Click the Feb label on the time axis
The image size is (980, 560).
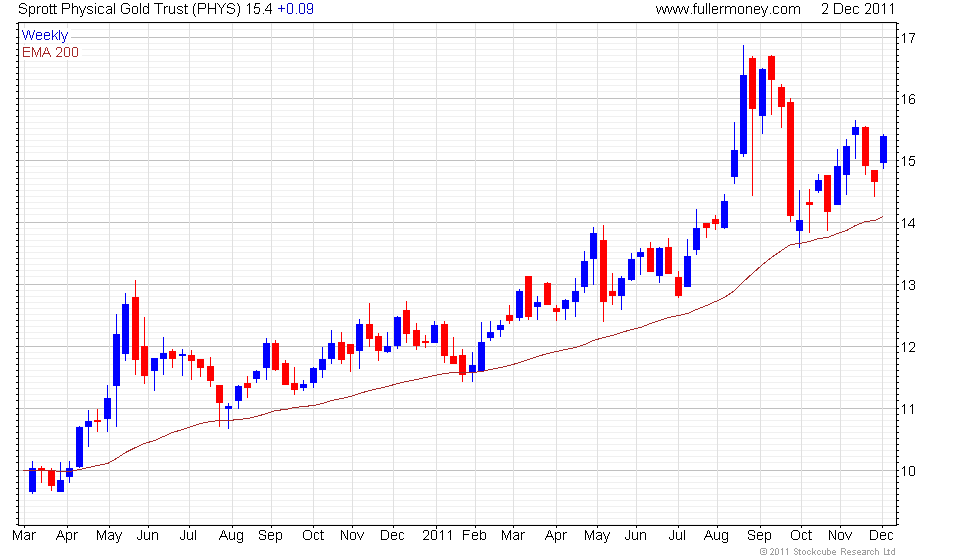point(474,536)
